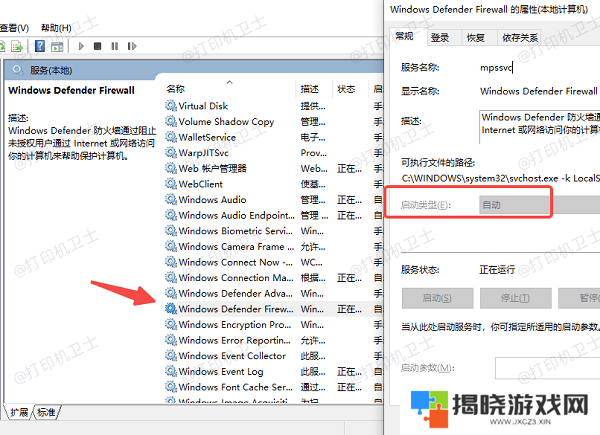The height and width of the screenshot is (435, 600).
Task: Click the 停止(T) button
Action: tap(515, 298)
